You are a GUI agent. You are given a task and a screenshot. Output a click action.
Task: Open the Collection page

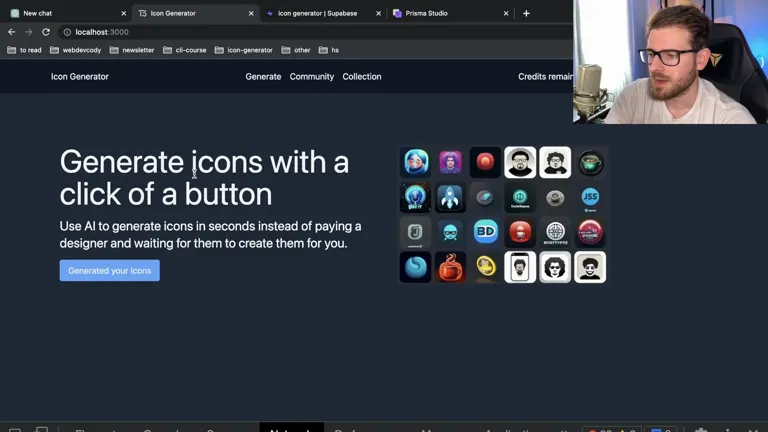click(362, 76)
